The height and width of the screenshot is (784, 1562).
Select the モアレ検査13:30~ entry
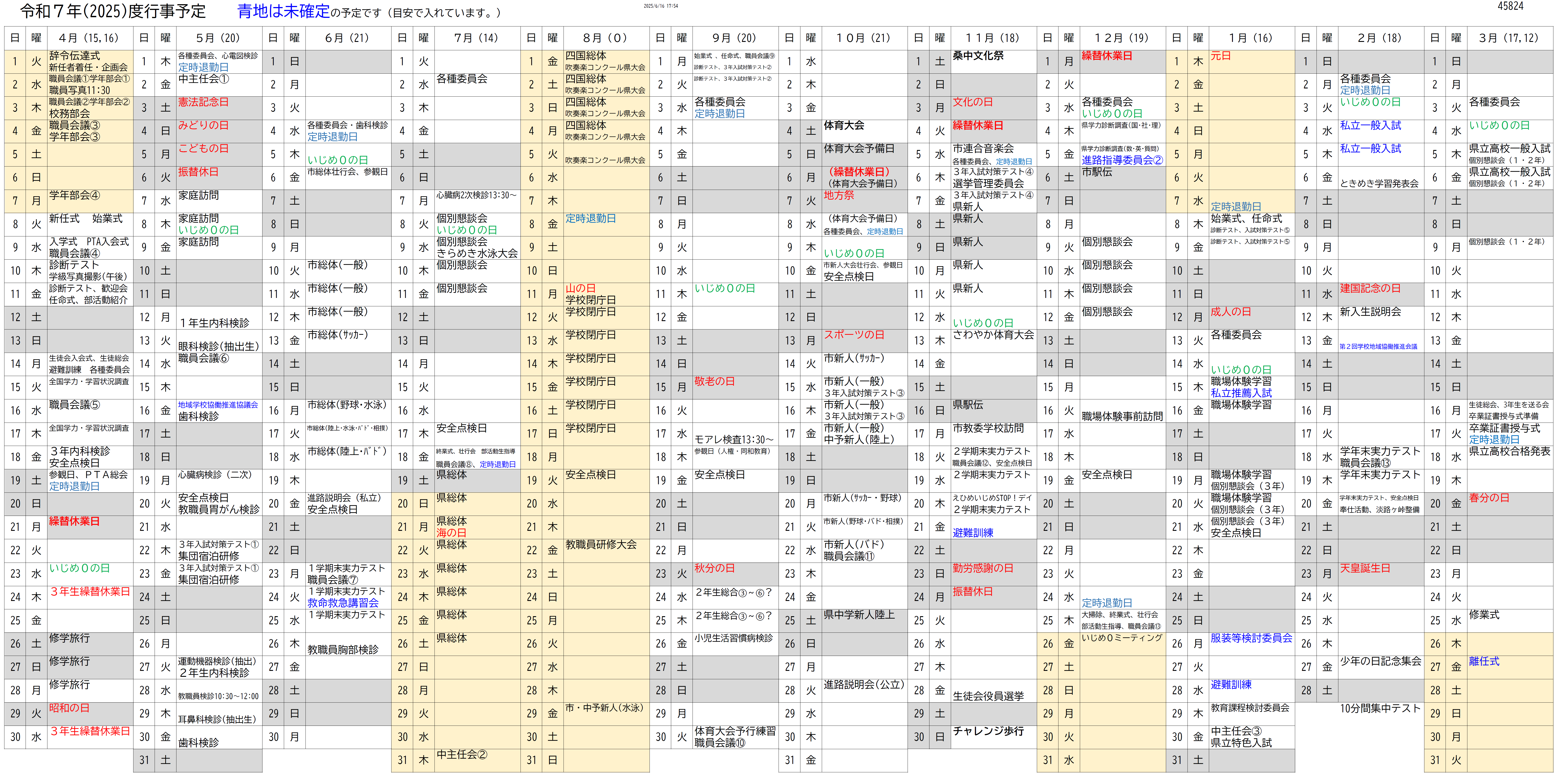coord(734,440)
